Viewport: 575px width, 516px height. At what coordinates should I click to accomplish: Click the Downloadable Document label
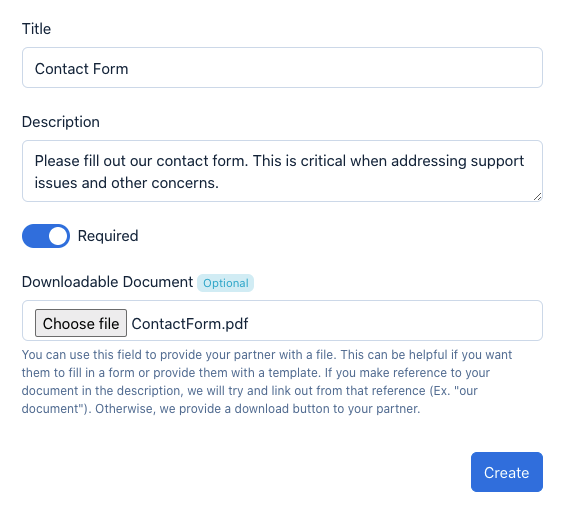click(x=107, y=282)
